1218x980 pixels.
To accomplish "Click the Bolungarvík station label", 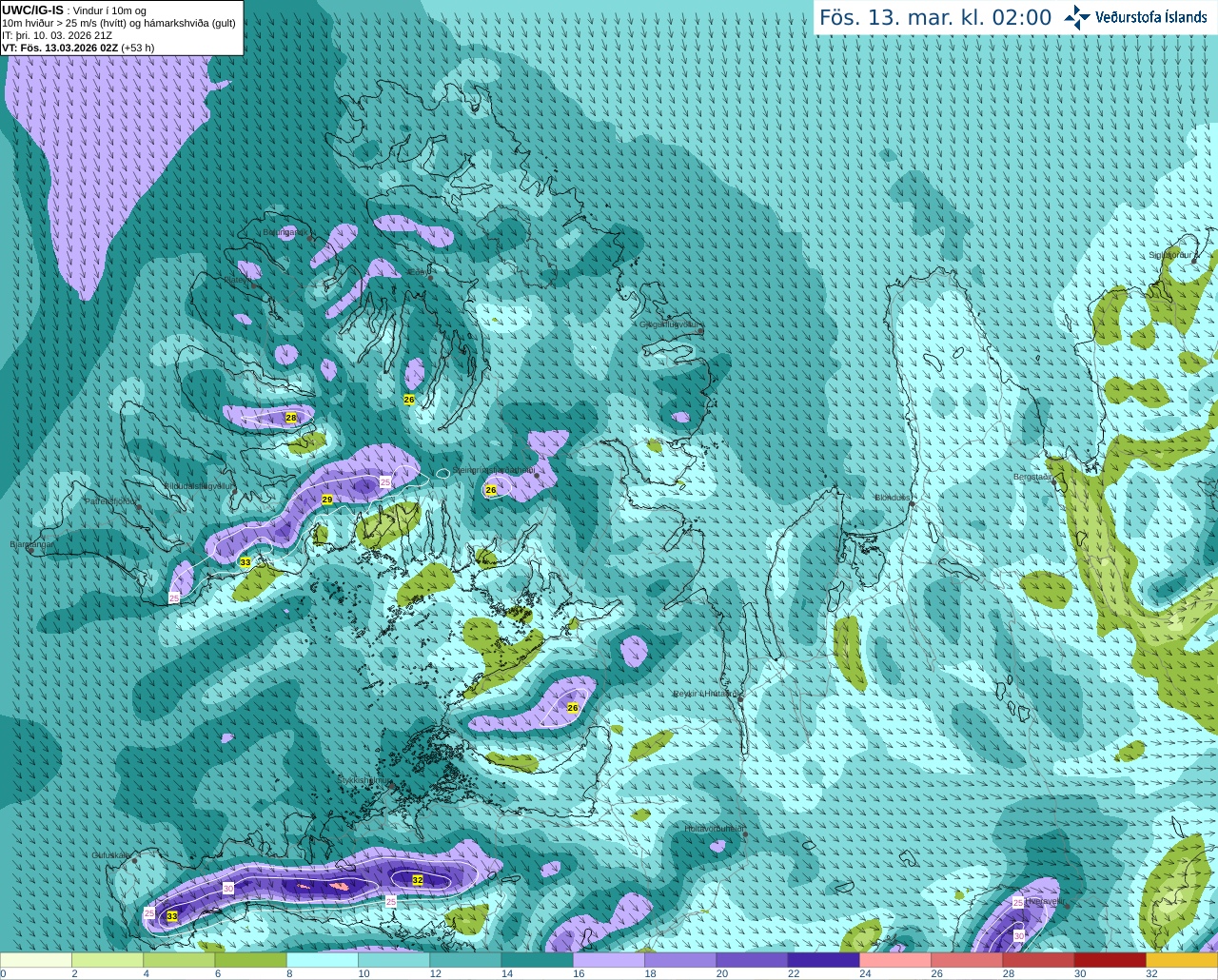I will click(285, 232).
